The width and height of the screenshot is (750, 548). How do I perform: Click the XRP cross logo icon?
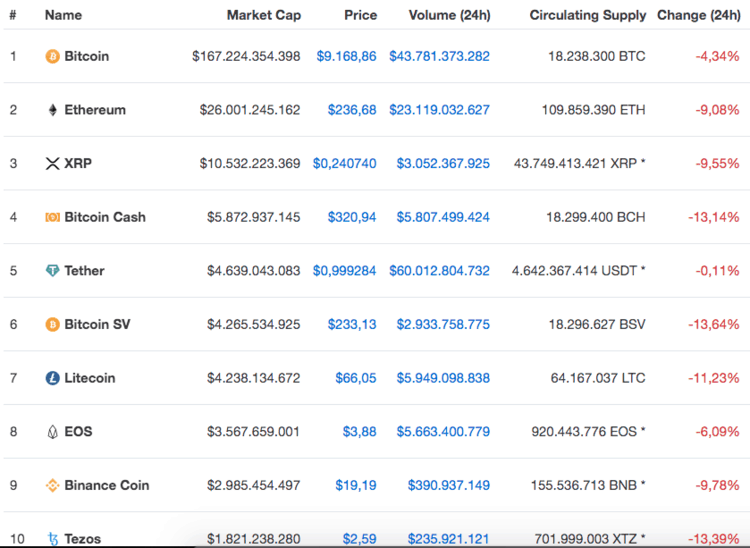tap(52, 164)
